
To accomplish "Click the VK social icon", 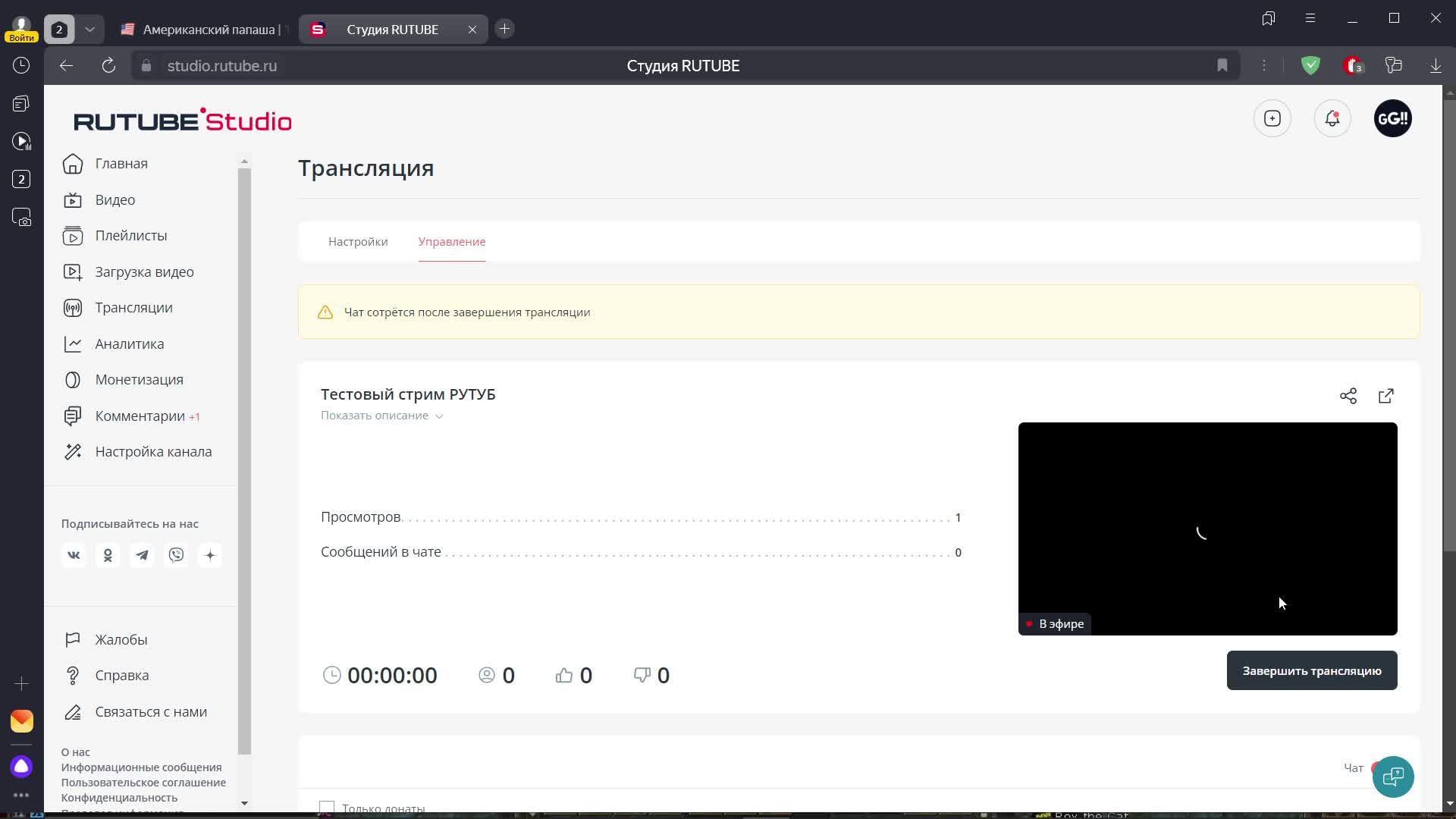I will (74, 555).
